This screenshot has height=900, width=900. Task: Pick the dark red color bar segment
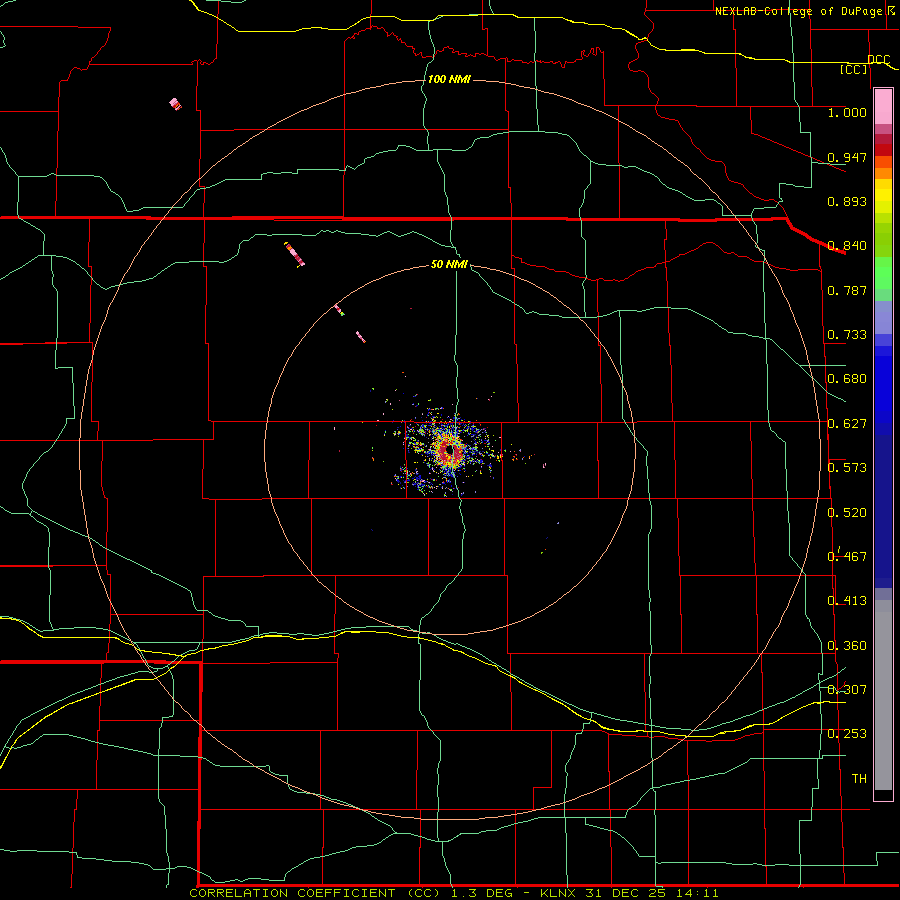pos(883,150)
